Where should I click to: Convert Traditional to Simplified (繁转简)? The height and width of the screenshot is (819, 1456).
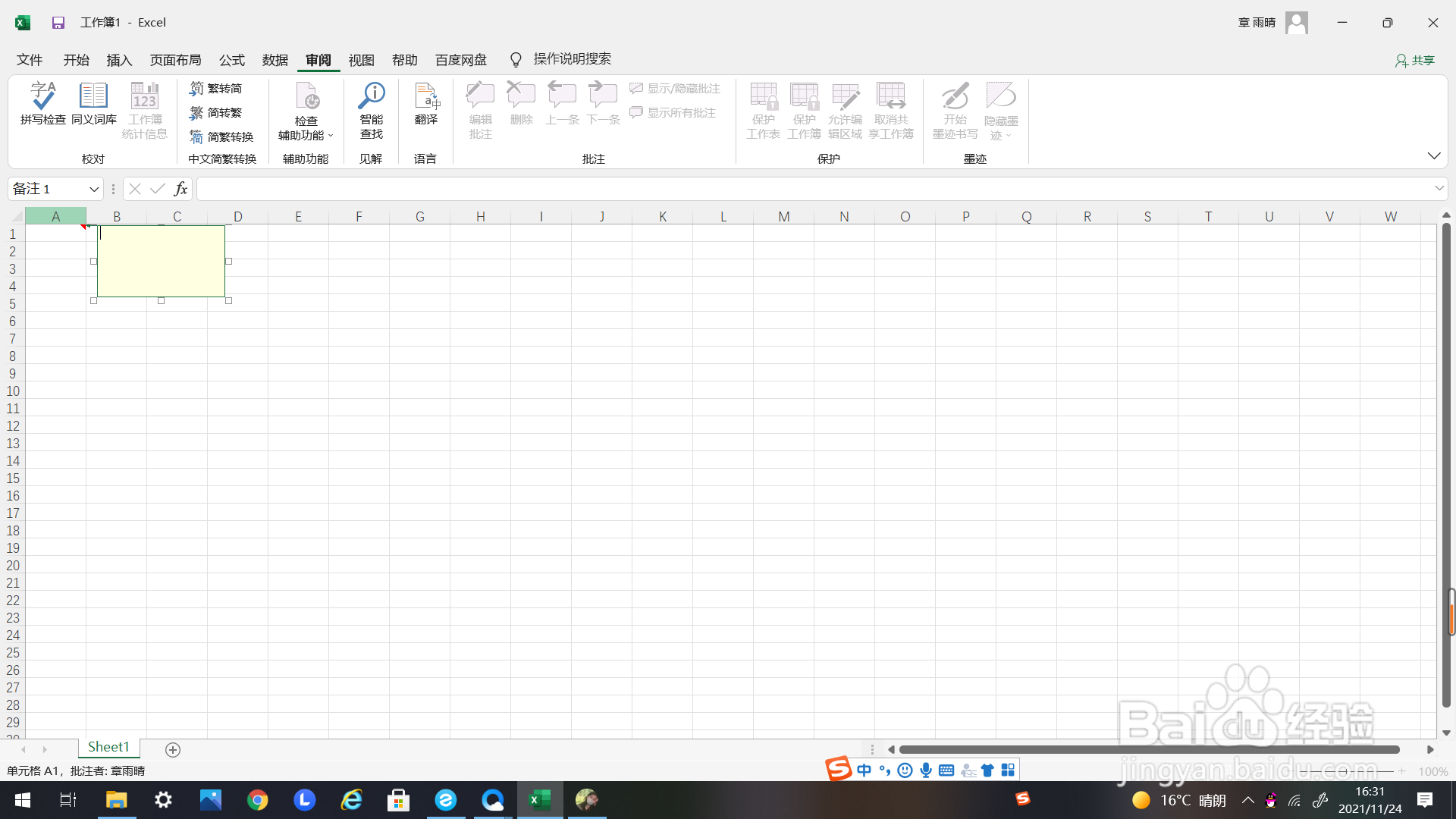[x=216, y=89]
